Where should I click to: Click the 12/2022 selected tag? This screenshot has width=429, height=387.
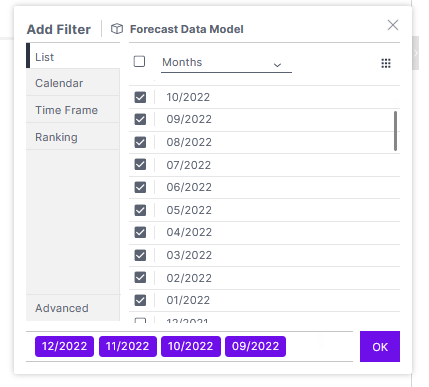(64, 346)
